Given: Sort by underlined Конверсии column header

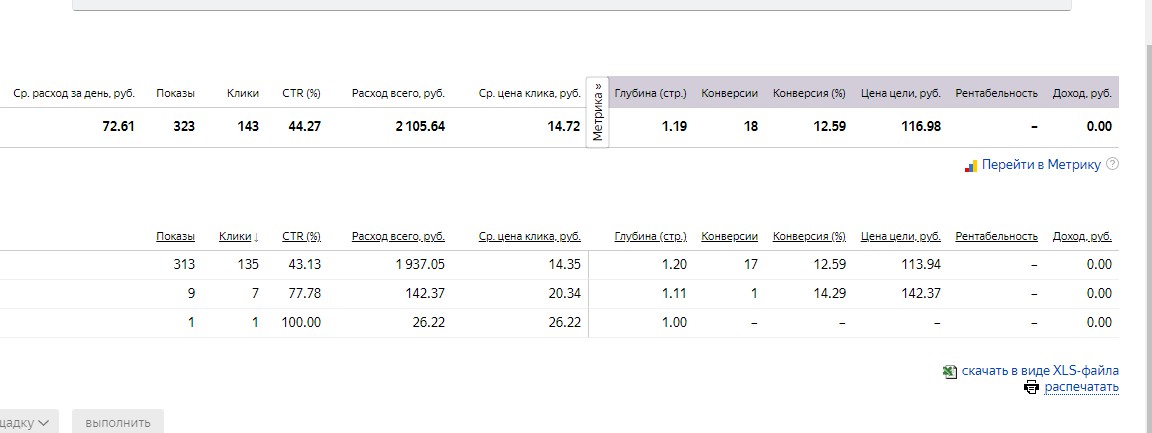Looking at the screenshot, I should pyautogui.click(x=730, y=236).
